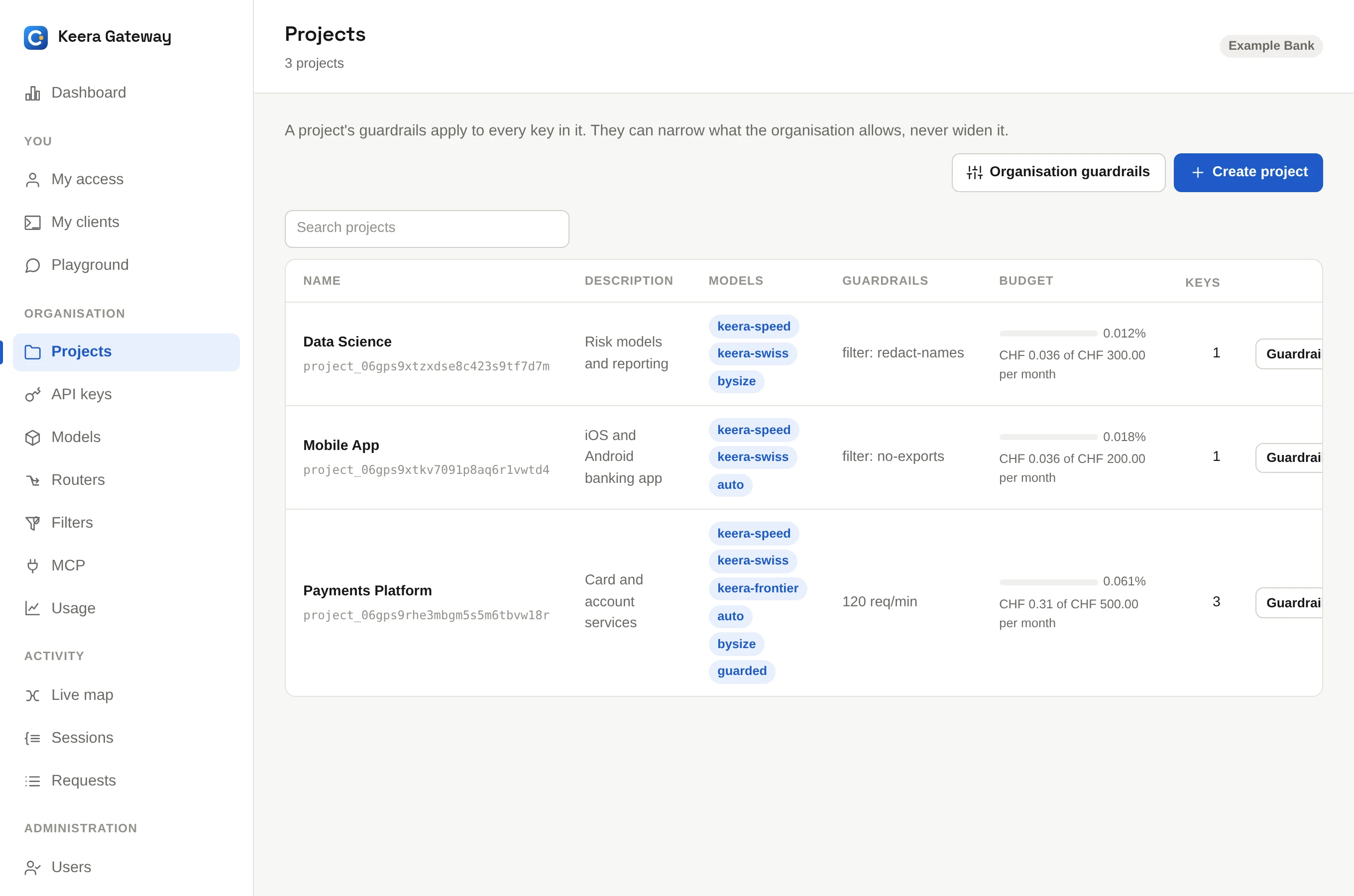Click the Usage line chart icon
This screenshot has height=896, width=1354.
point(32,609)
